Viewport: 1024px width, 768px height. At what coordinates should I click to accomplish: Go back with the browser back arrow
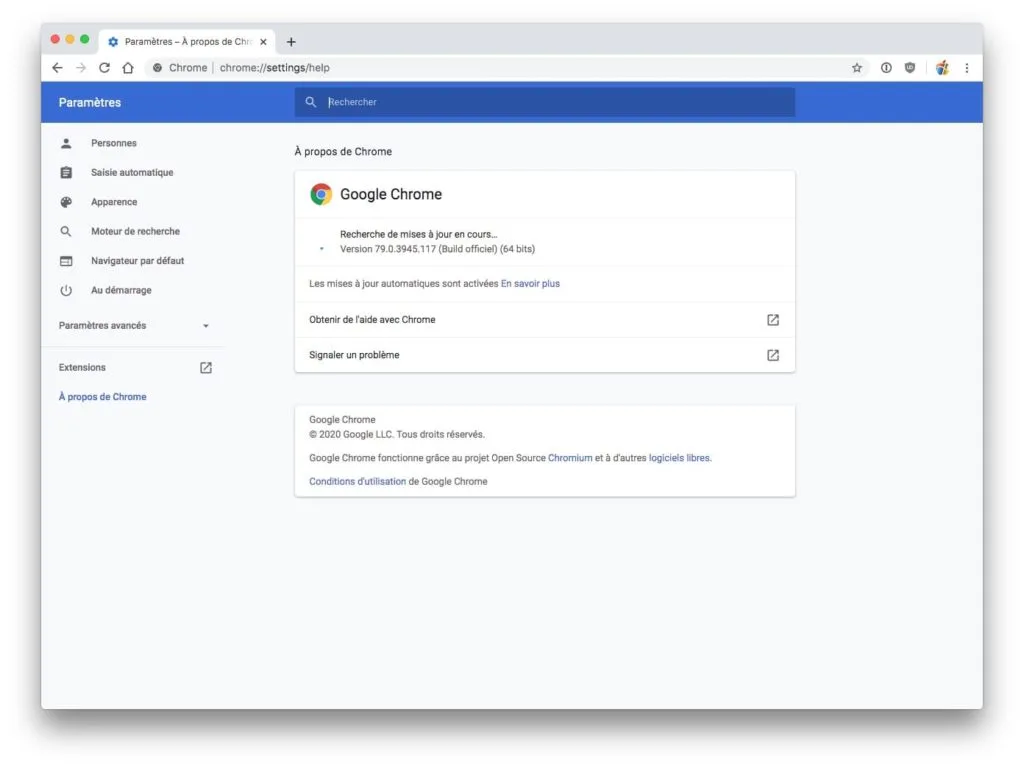[57, 68]
